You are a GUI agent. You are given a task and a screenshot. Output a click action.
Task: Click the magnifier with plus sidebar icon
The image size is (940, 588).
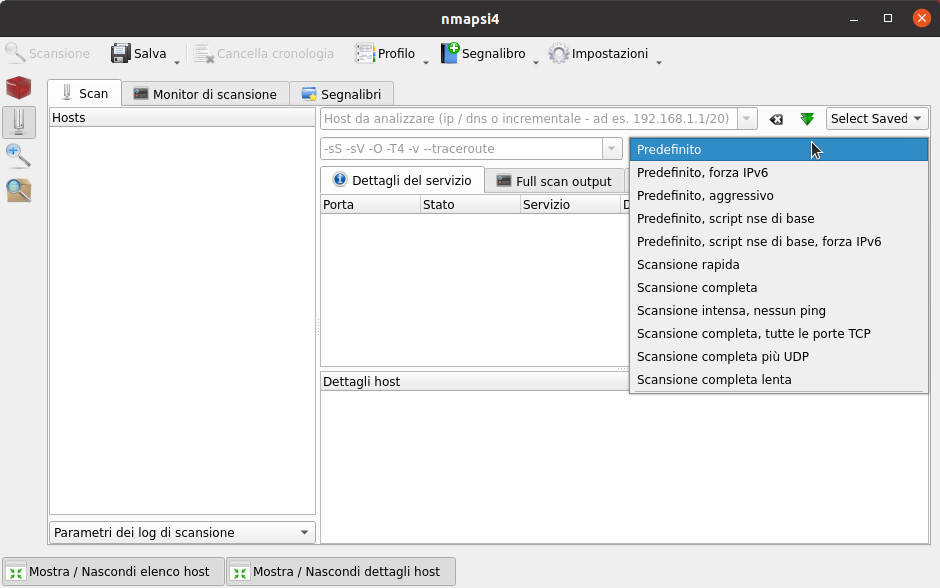point(19,156)
